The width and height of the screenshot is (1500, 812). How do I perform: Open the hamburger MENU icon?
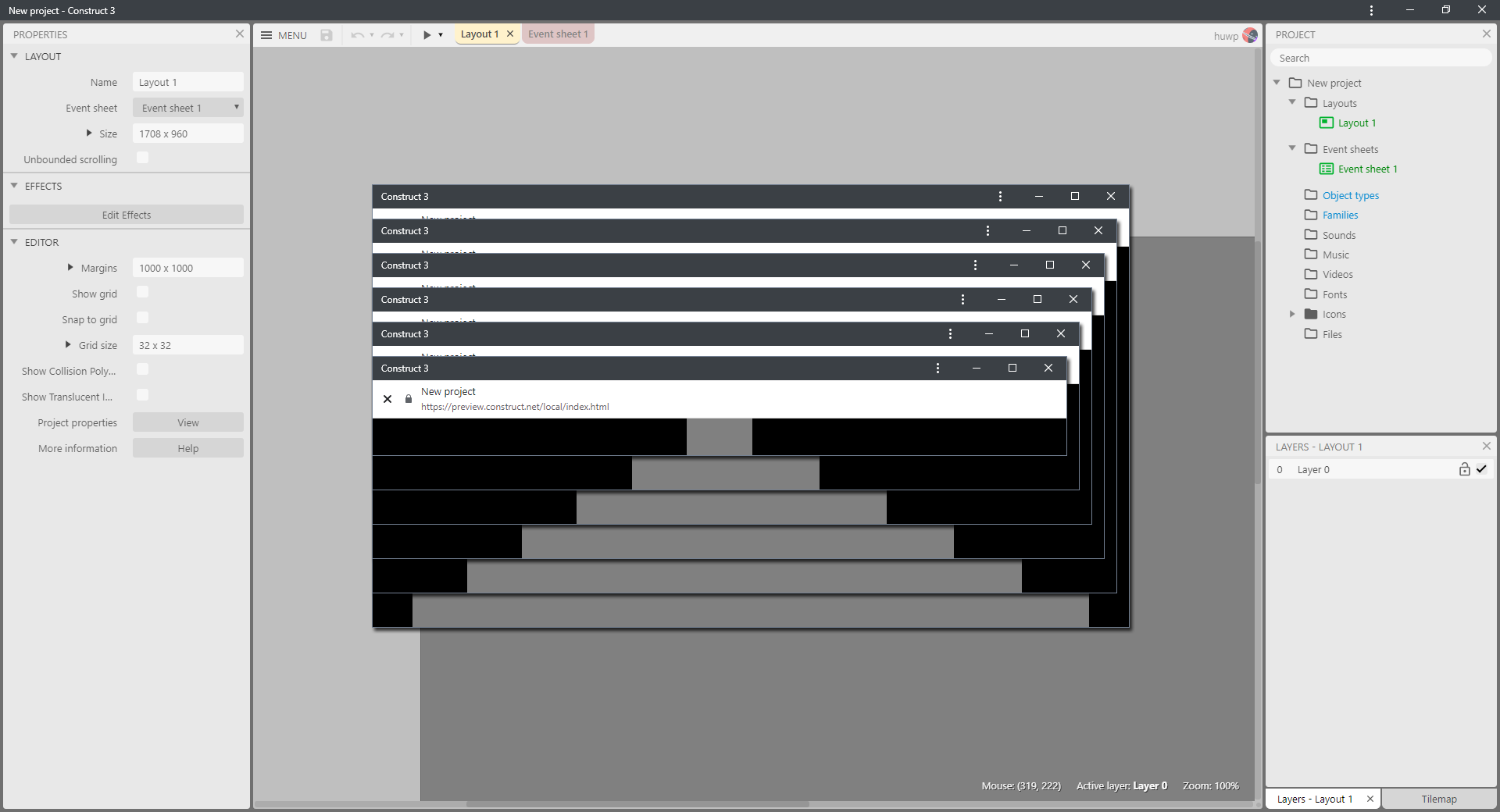coord(266,35)
